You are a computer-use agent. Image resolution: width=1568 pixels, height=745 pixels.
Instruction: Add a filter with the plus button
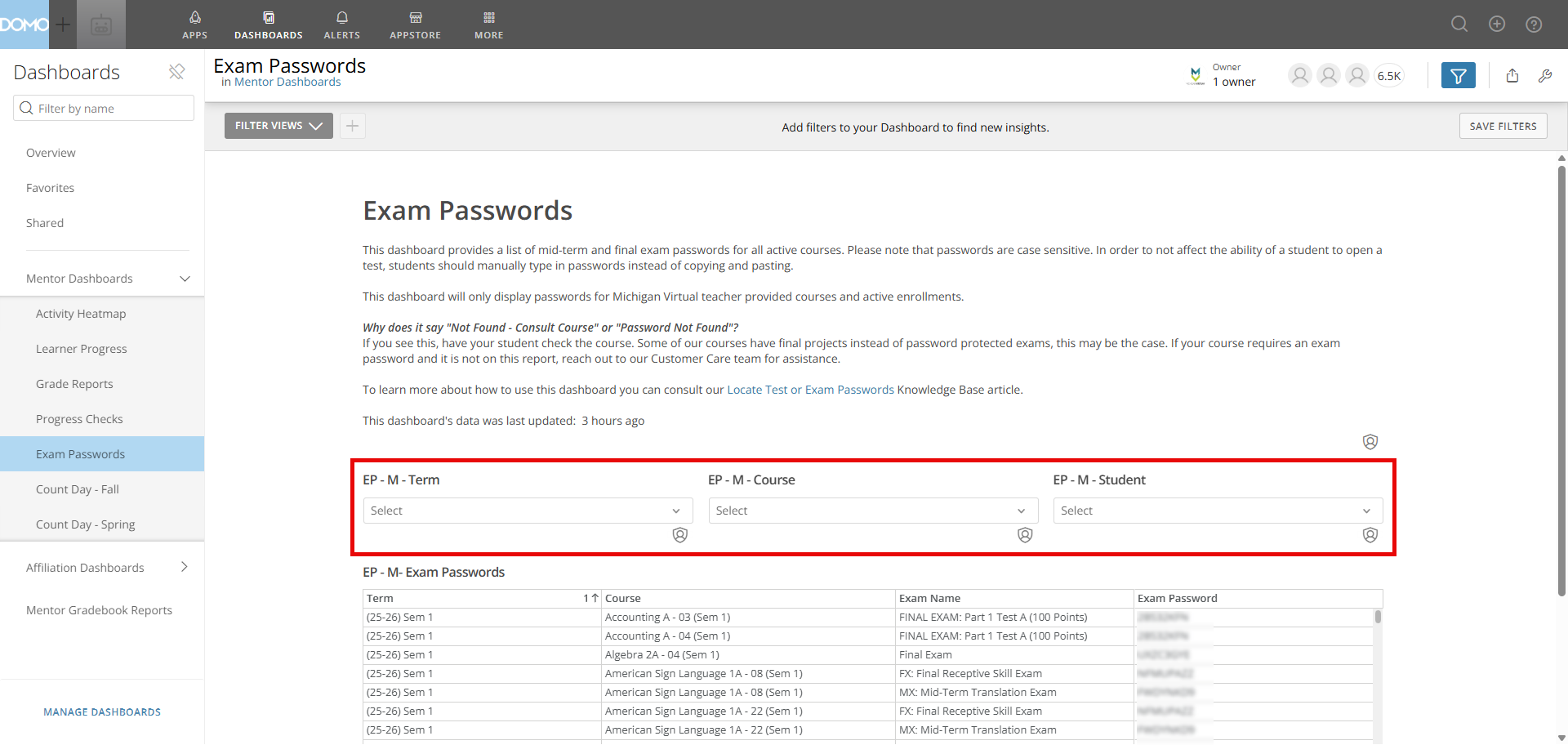(x=352, y=126)
